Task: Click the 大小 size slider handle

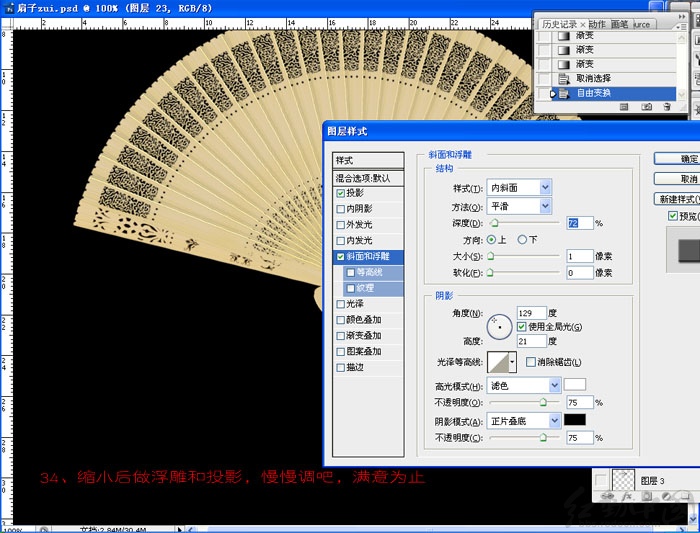Action: [x=491, y=256]
